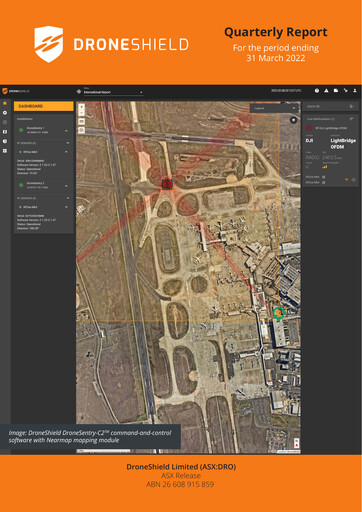Select the orange DASHBOARD tab header
Viewport: 362px width, 512px height.
pyautogui.click(x=44, y=106)
